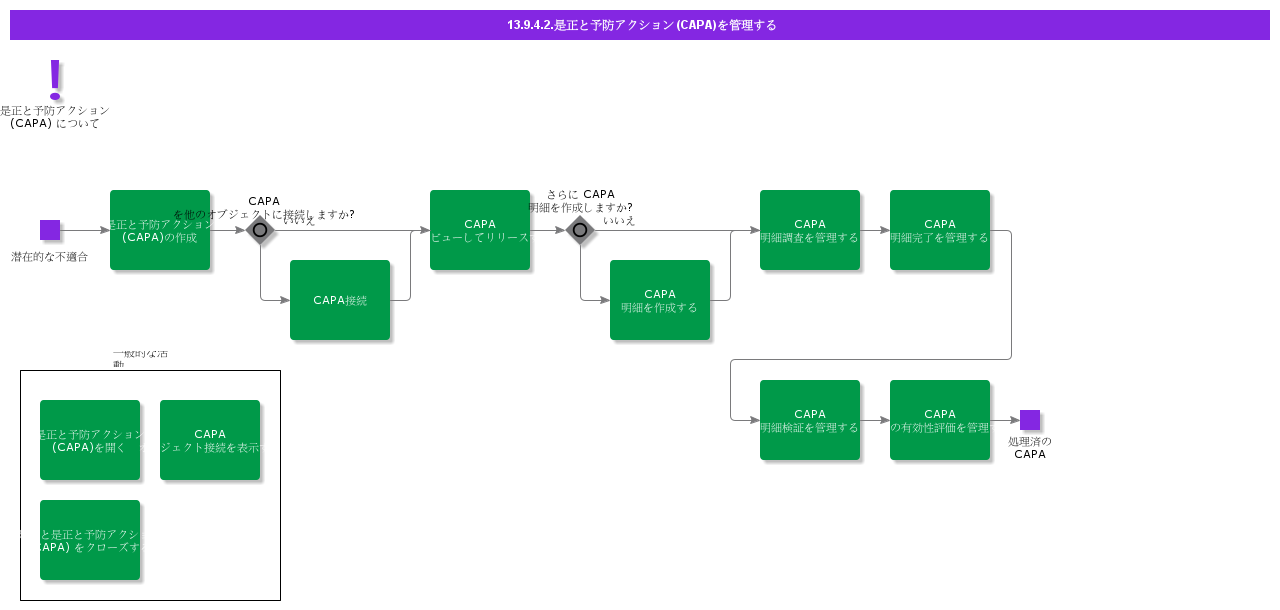
Task: Open the (CAPA) をクローズする general activity
Action: pyautogui.click(x=90, y=540)
